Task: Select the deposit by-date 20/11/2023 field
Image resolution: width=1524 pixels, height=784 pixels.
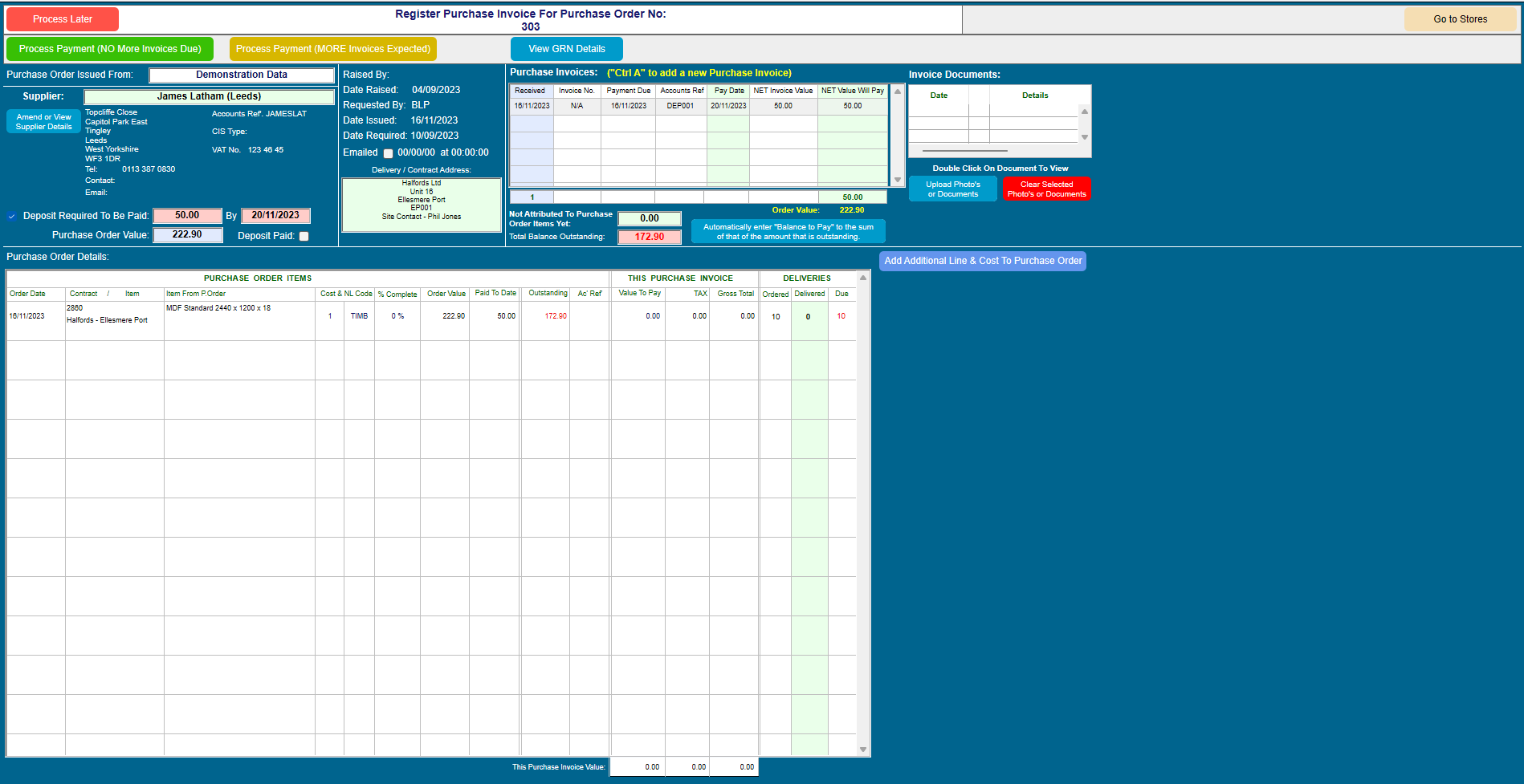Action: 275,216
